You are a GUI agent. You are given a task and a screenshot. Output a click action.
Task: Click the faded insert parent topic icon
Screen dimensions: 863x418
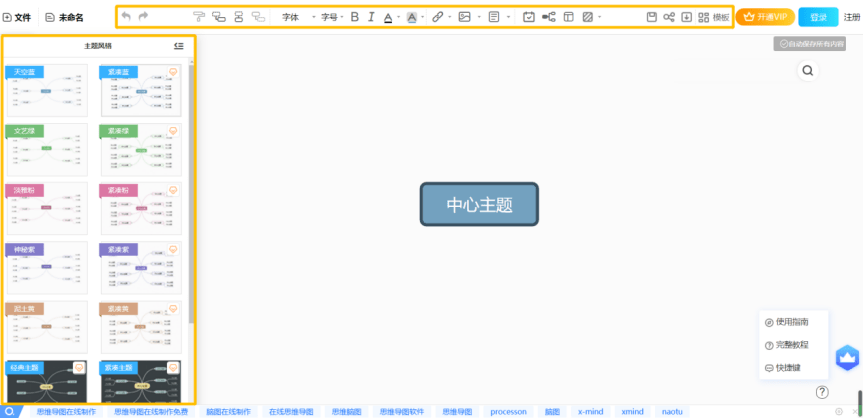(258, 17)
